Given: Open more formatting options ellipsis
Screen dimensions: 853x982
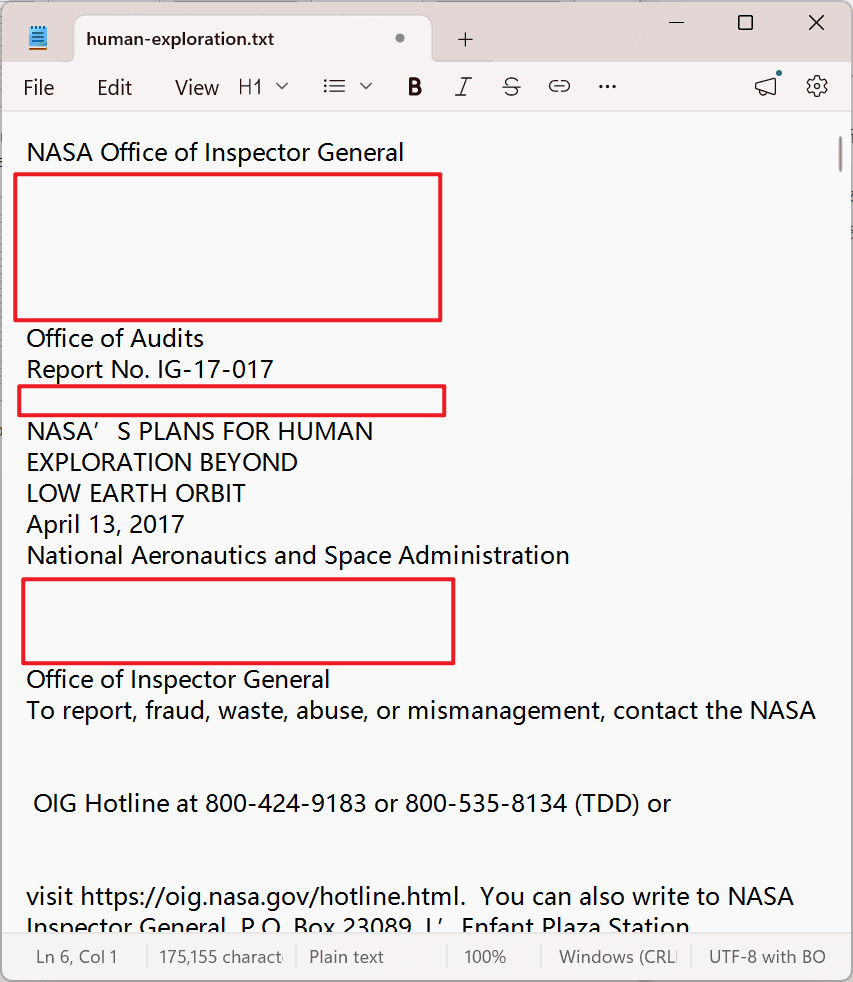Looking at the screenshot, I should pyautogui.click(x=607, y=86).
